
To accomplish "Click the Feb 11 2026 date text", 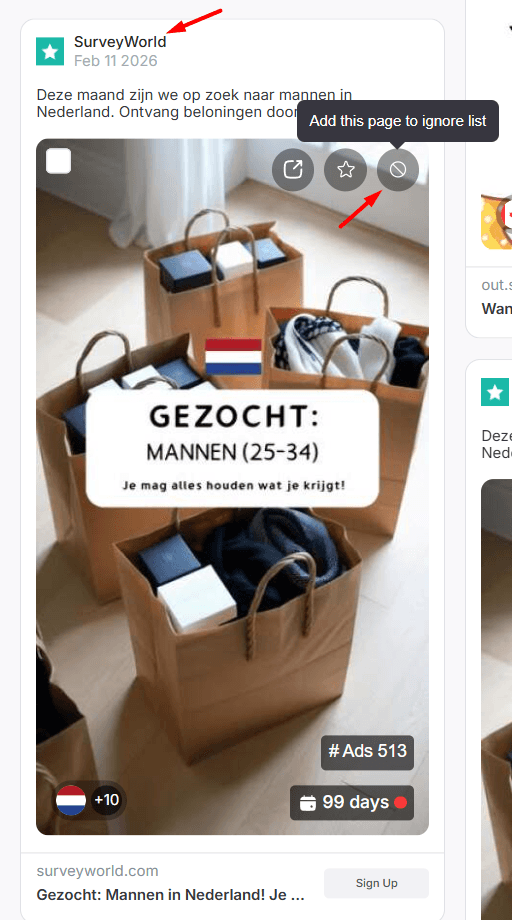I will coord(116,61).
